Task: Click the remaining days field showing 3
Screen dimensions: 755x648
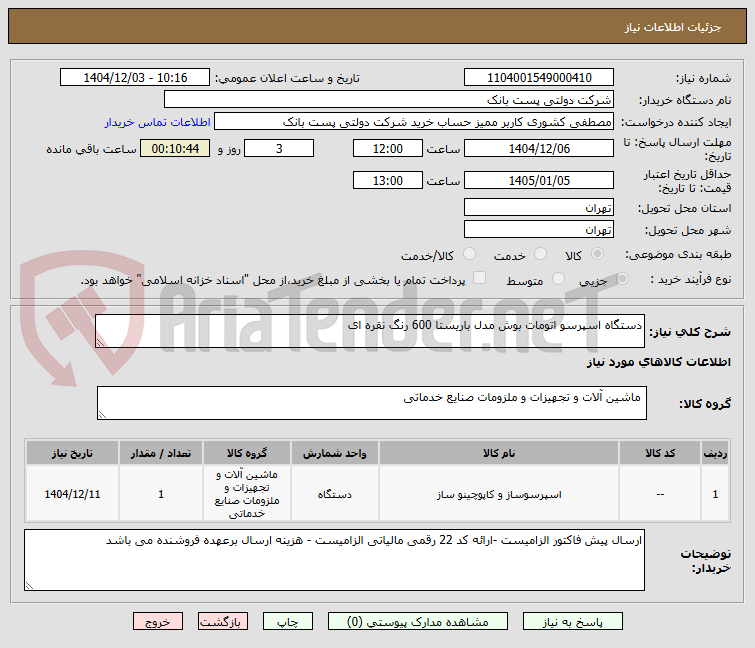Action: pyautogui.click(x=279, y=148)
